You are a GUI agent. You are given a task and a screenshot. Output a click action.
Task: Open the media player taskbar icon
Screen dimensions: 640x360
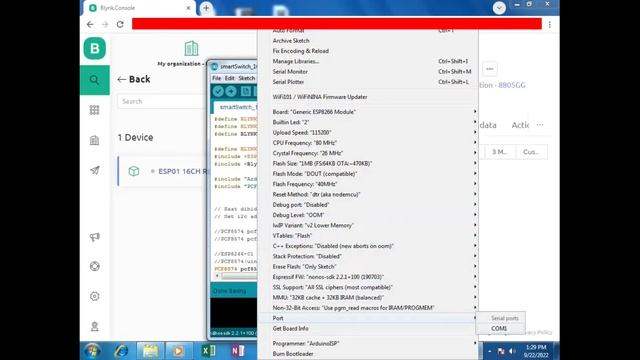[178, 351]
